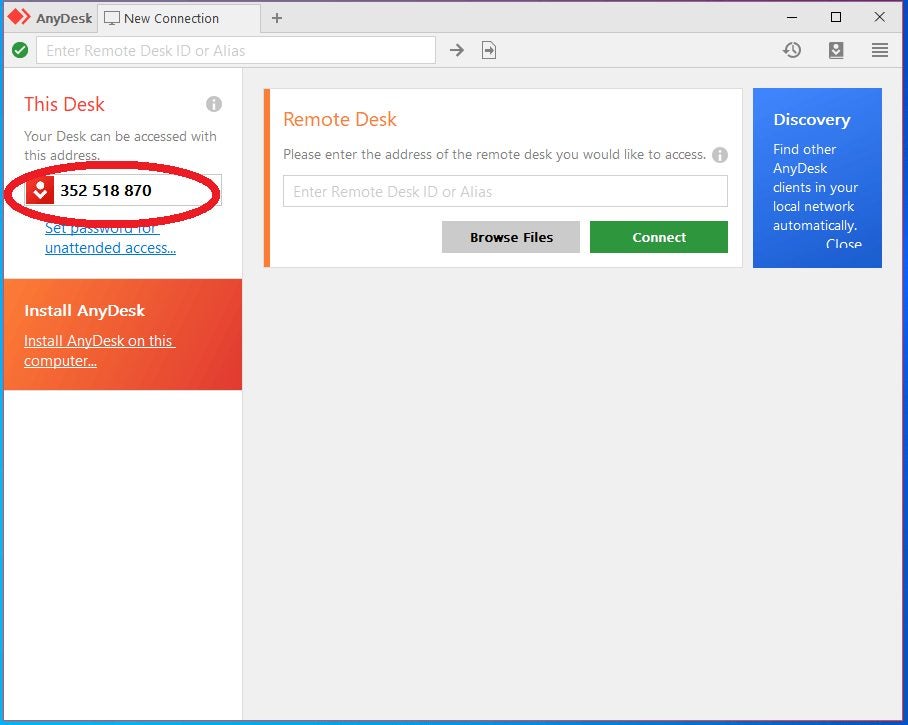Image resolution: width=908 pixels, height=725 pixels.
Task: Click the green connection status checkmark icon
Action: [20, 50]
